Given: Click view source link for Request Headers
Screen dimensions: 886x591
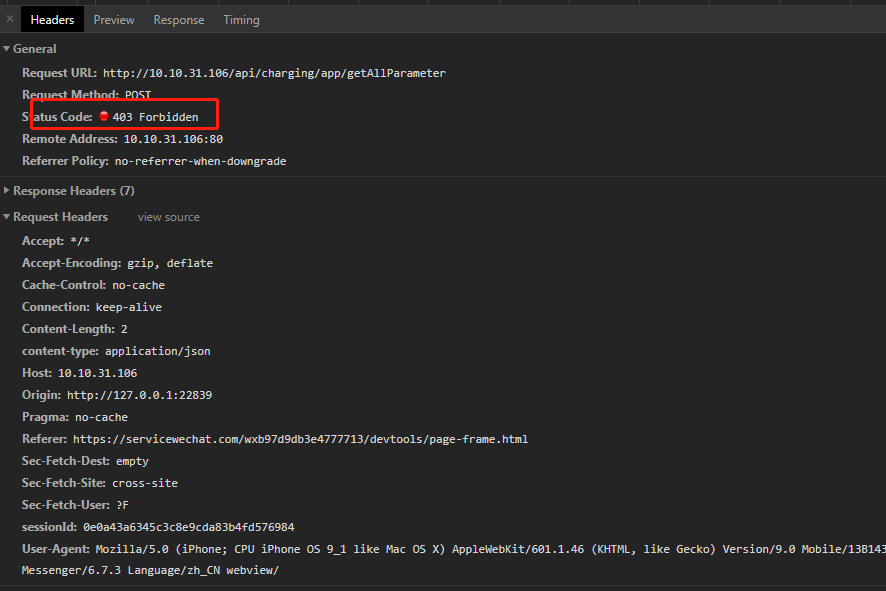Looking at the screenshot, I should point(168,217).
